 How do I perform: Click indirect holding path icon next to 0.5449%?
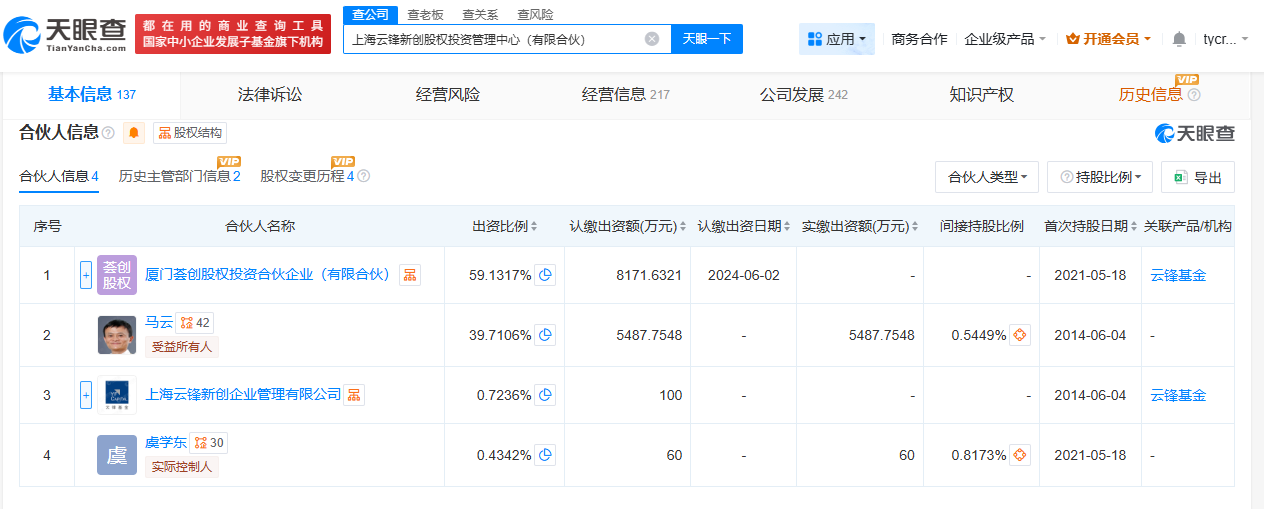[1019, 335]
